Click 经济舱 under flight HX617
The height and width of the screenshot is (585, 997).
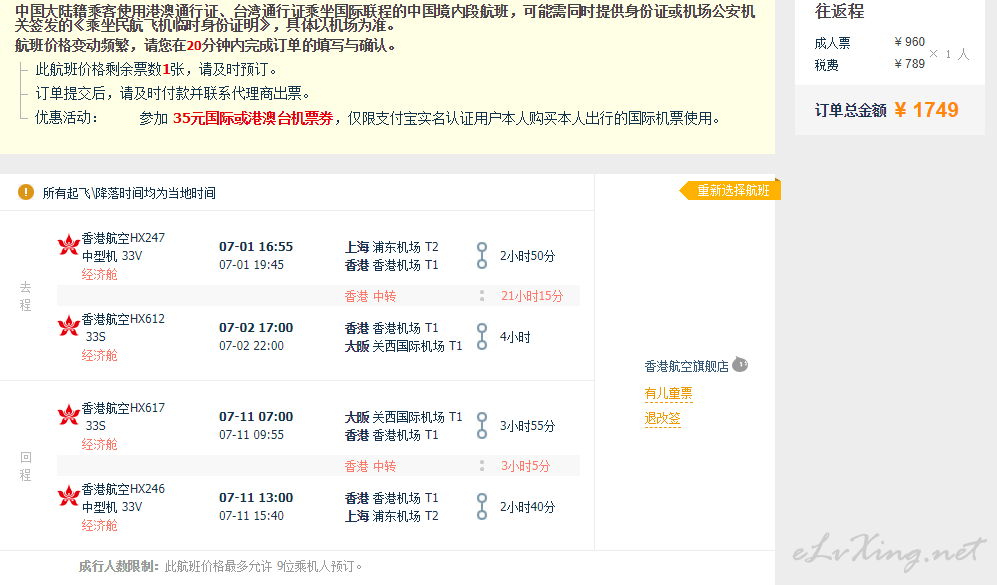click(x=100, y=444)
